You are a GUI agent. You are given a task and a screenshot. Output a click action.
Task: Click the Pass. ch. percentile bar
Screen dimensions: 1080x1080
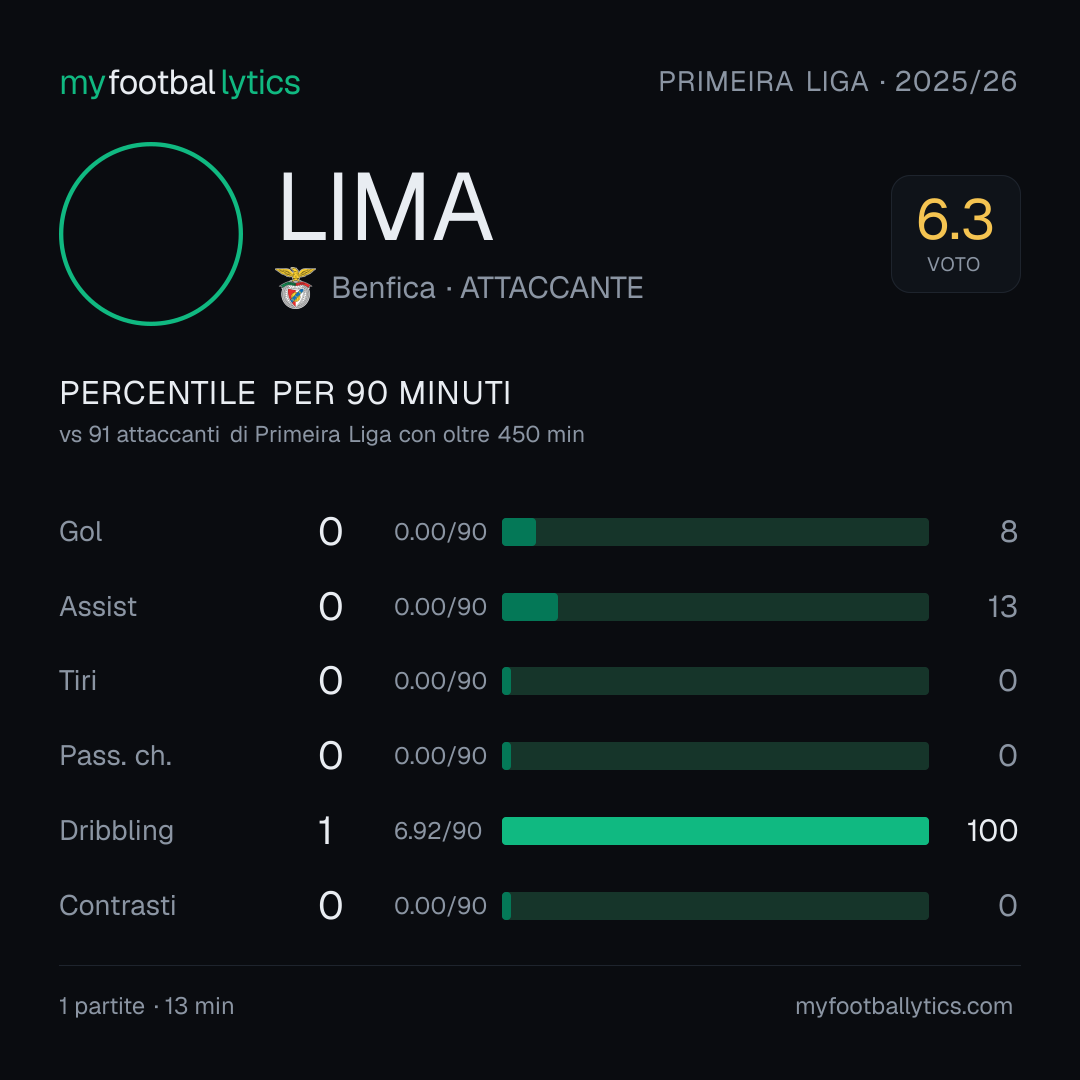715,756
